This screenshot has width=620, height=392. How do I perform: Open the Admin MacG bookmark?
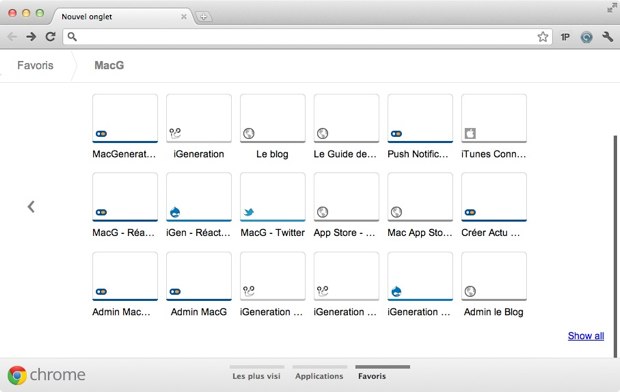[199, 284]
